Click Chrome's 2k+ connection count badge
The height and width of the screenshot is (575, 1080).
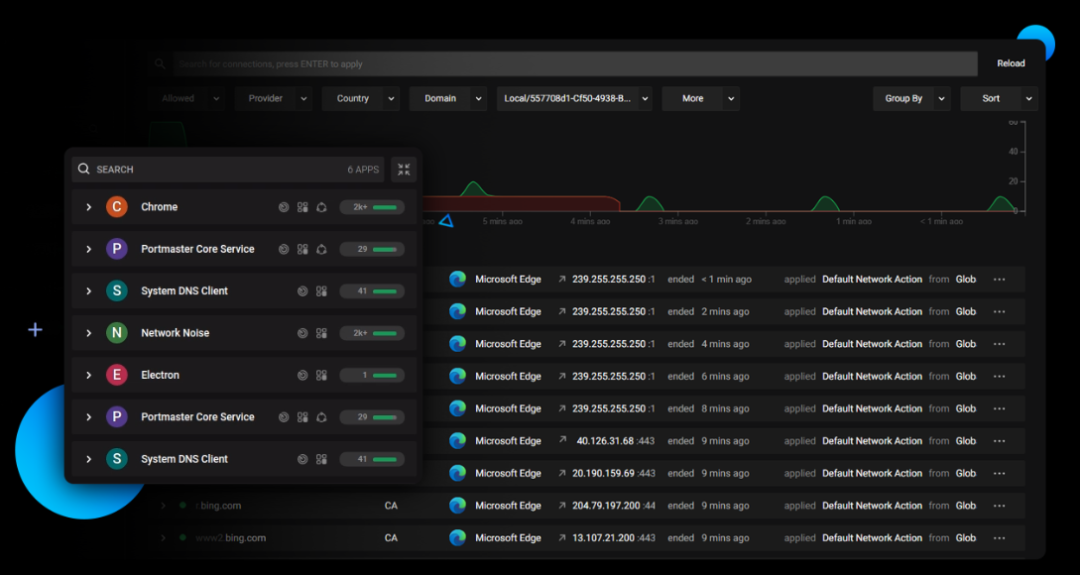point(372,207)
